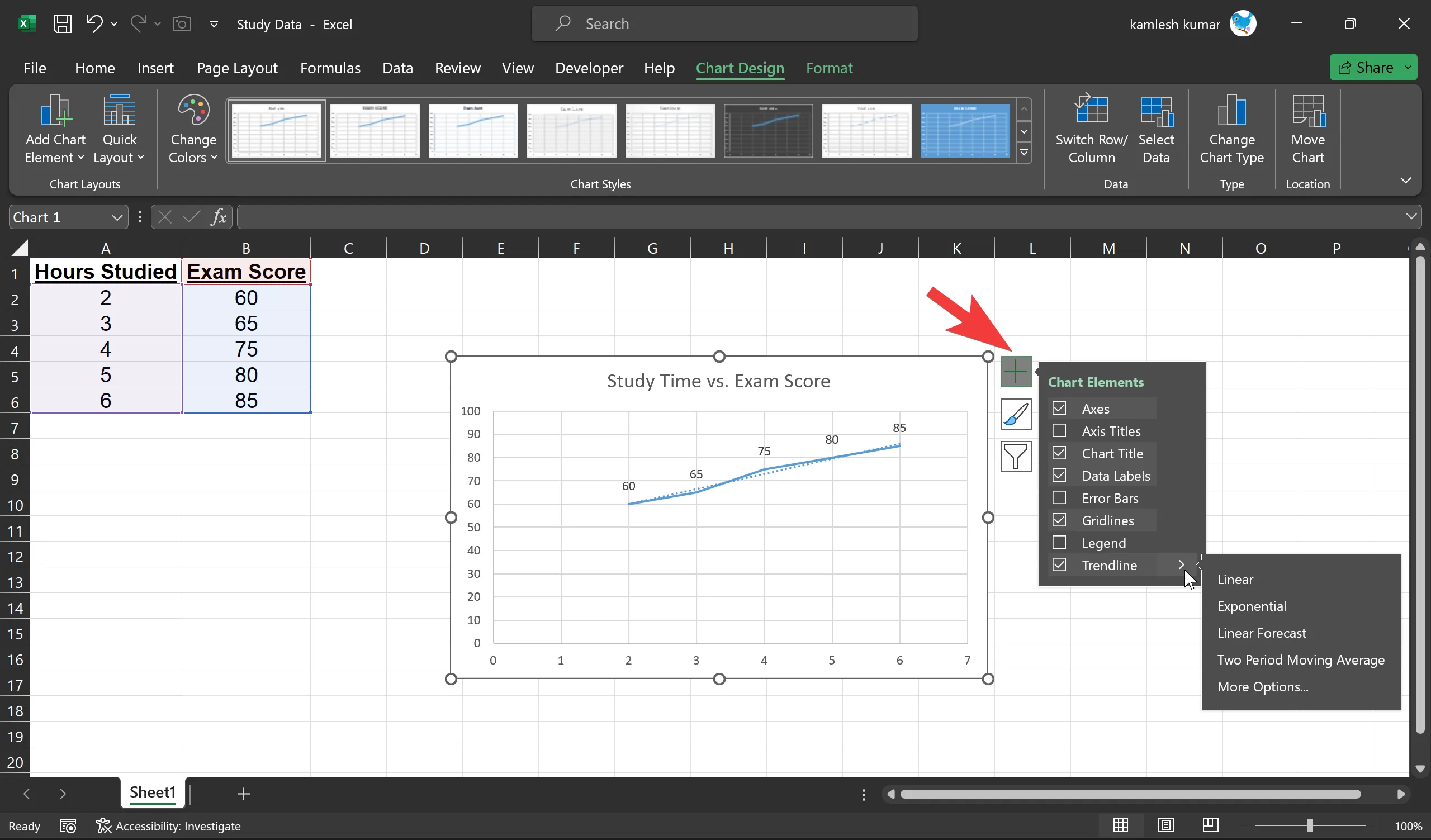
Task: Enable the Legend chart element
Action: pos(1059,543)
